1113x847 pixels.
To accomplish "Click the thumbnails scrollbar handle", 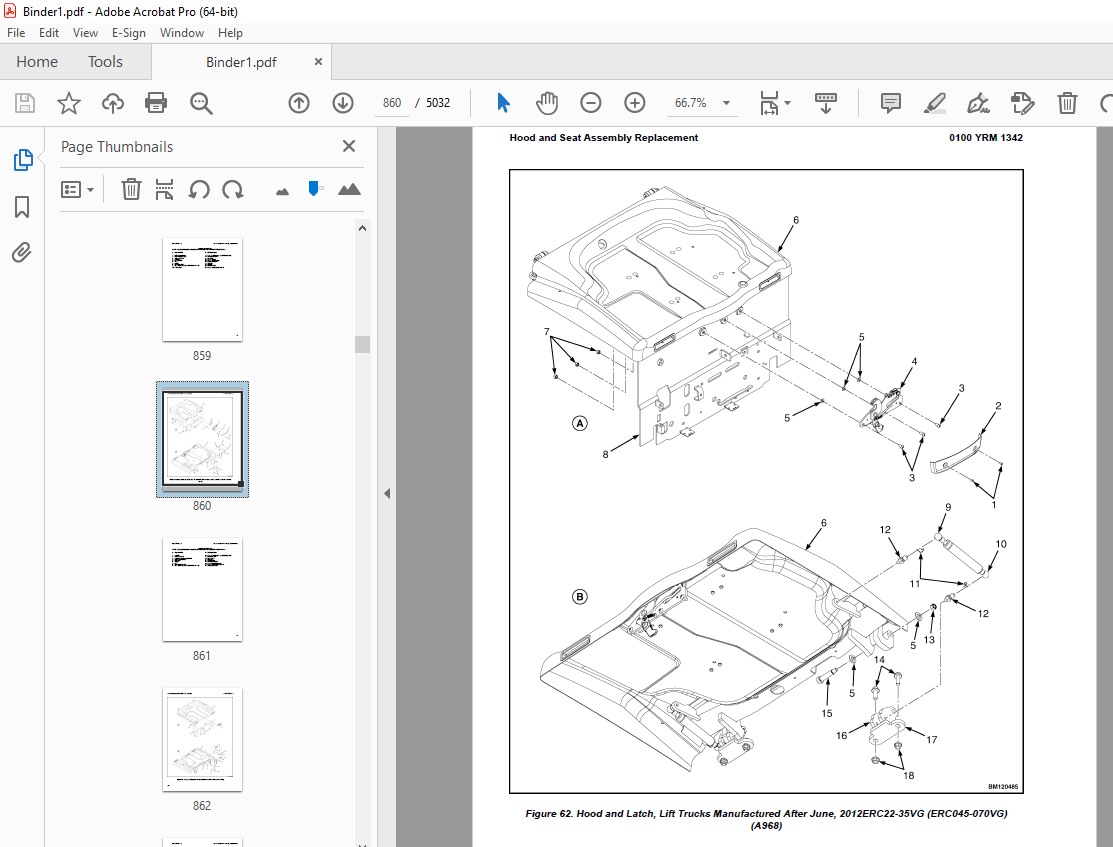I will 363,344.
